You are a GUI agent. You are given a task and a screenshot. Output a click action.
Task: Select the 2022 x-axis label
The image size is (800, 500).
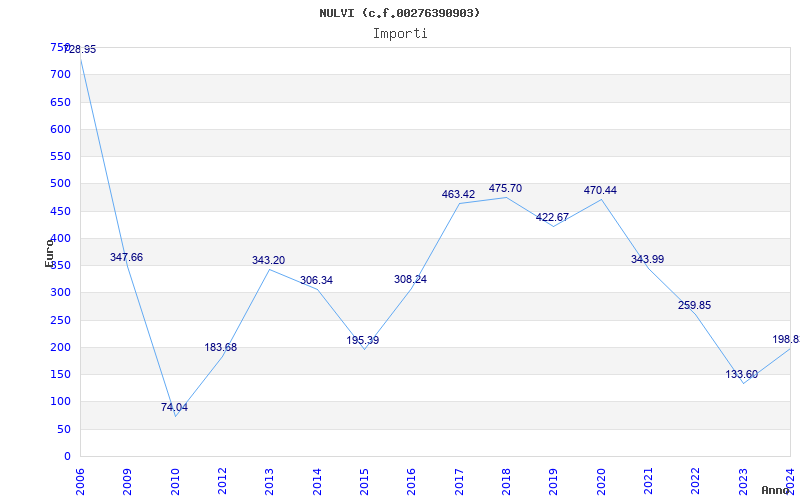[695, 481]
